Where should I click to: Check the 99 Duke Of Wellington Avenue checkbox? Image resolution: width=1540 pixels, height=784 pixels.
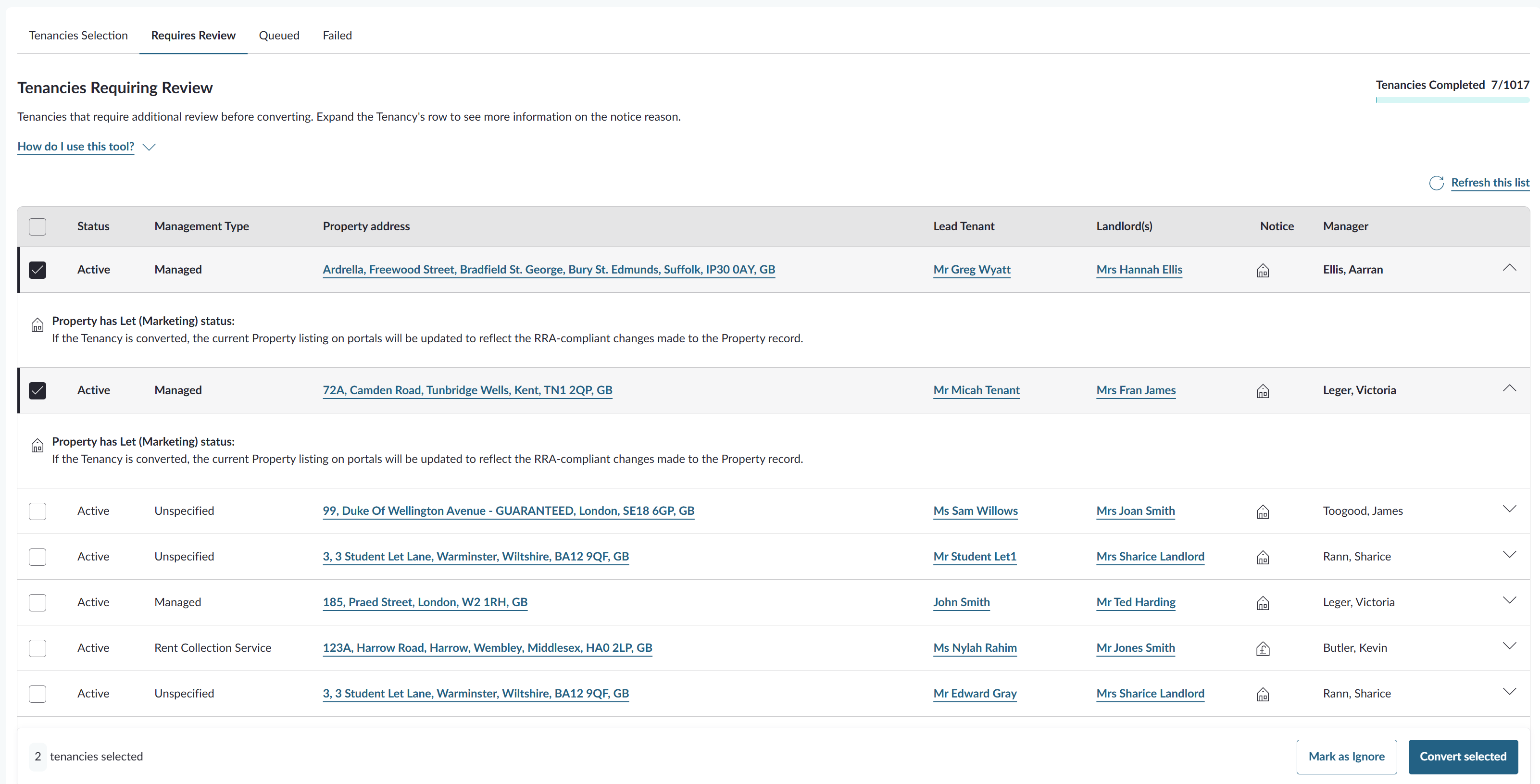pos(38,511)
